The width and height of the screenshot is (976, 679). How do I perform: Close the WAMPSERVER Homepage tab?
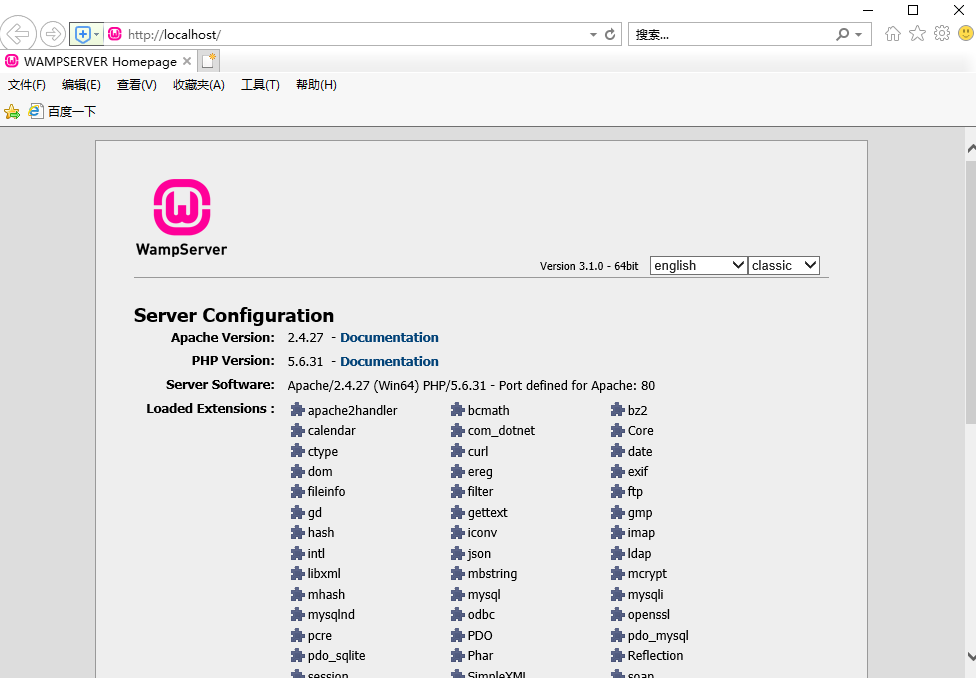click(x=187, y=61)
